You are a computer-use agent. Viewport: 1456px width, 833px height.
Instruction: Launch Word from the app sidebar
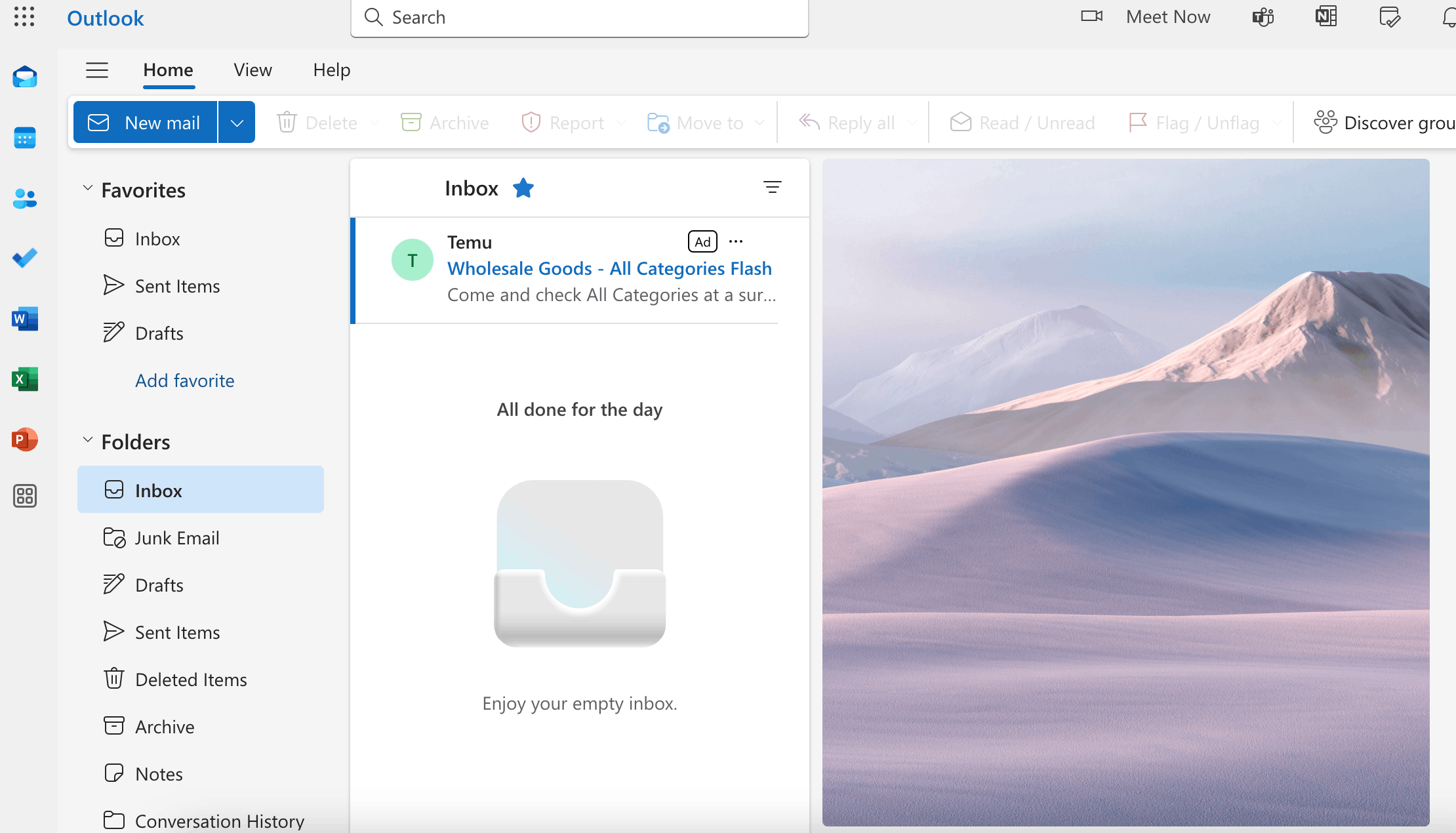click(25, 319)
